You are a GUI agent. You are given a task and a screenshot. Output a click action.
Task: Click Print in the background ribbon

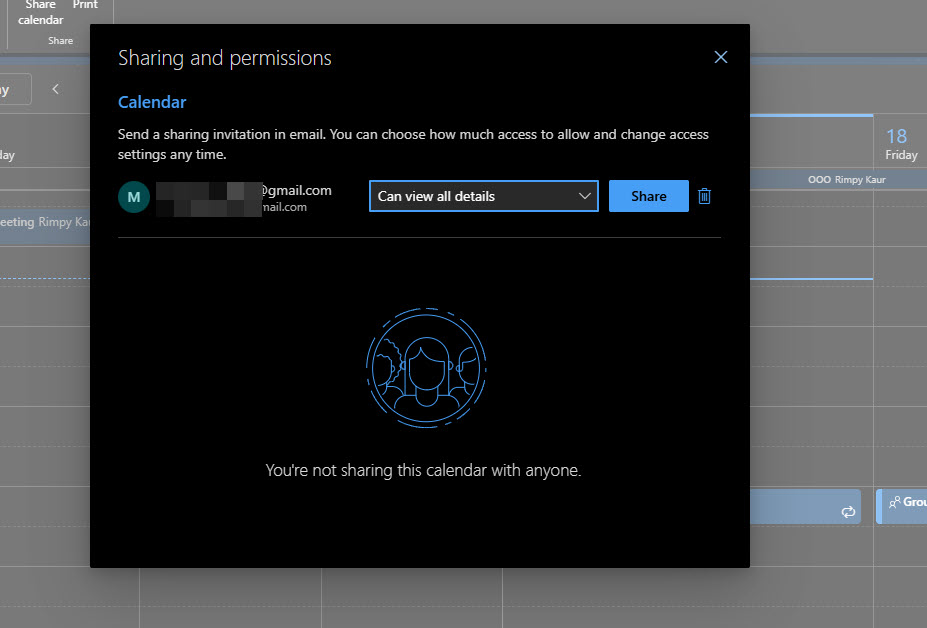click(x=85, y=5)
